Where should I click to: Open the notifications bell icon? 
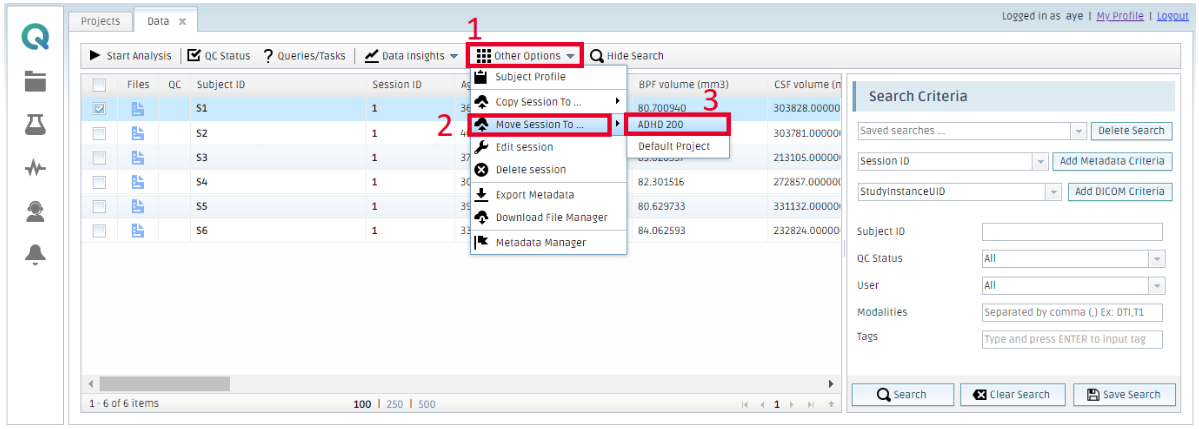click(x=35, y=254)
